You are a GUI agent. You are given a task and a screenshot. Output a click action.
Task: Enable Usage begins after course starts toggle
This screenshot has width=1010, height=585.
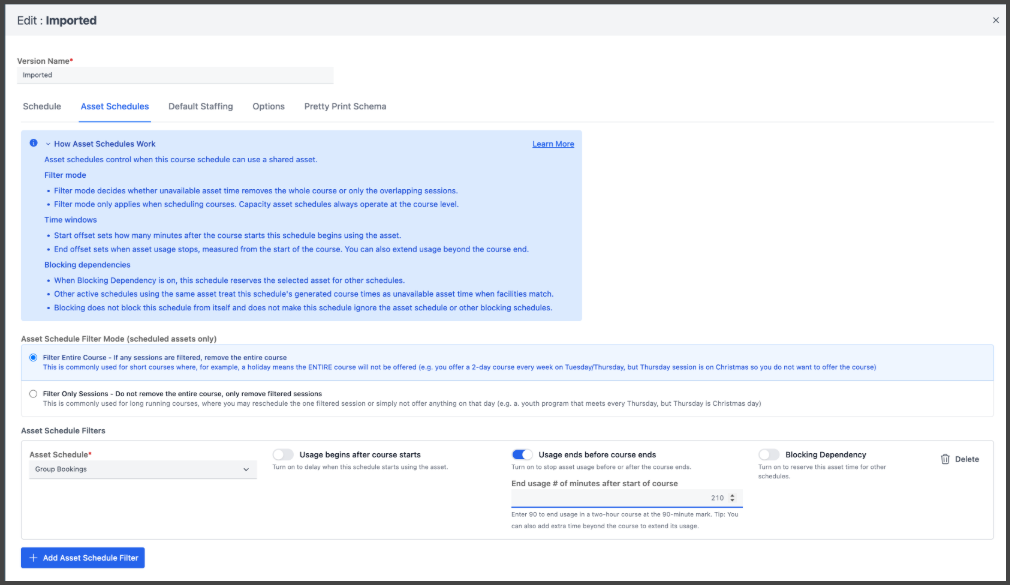[x=283, y=455]
